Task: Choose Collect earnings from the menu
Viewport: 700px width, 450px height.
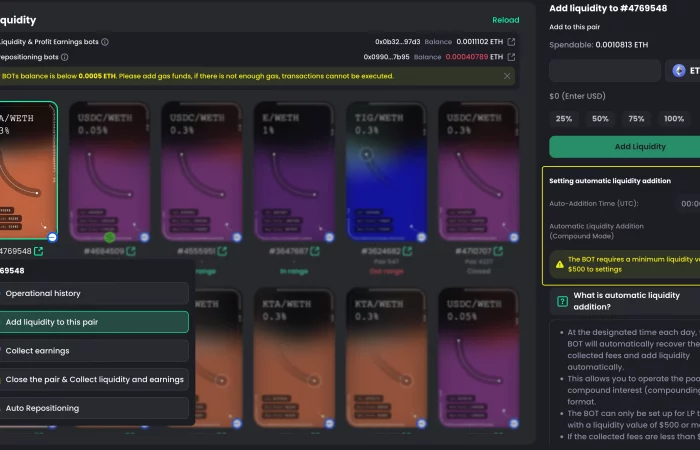Action: (94, 351)
